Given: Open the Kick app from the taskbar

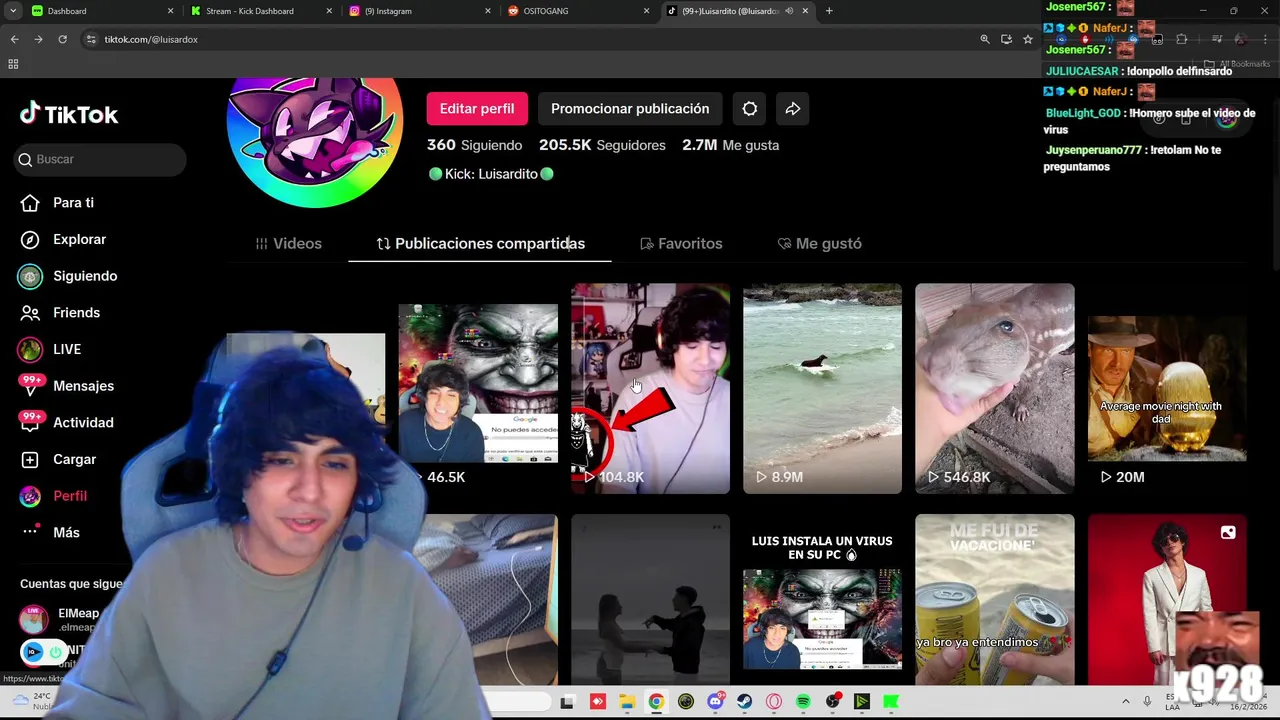Looking at the screenshot, I should point(891,702).
